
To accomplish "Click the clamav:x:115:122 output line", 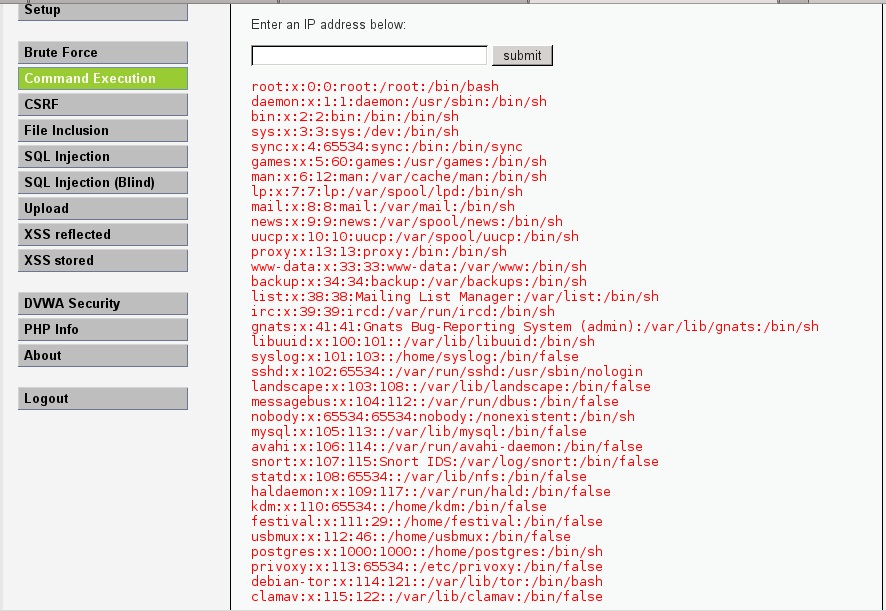I will pos(427,596).
